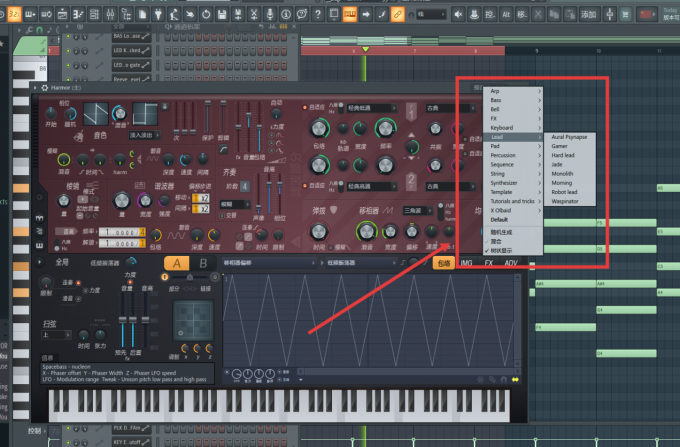Click the green playhead marker on timeline
Image resolution: width=680 pixels, height=447 pixels.
pos(365,49)
